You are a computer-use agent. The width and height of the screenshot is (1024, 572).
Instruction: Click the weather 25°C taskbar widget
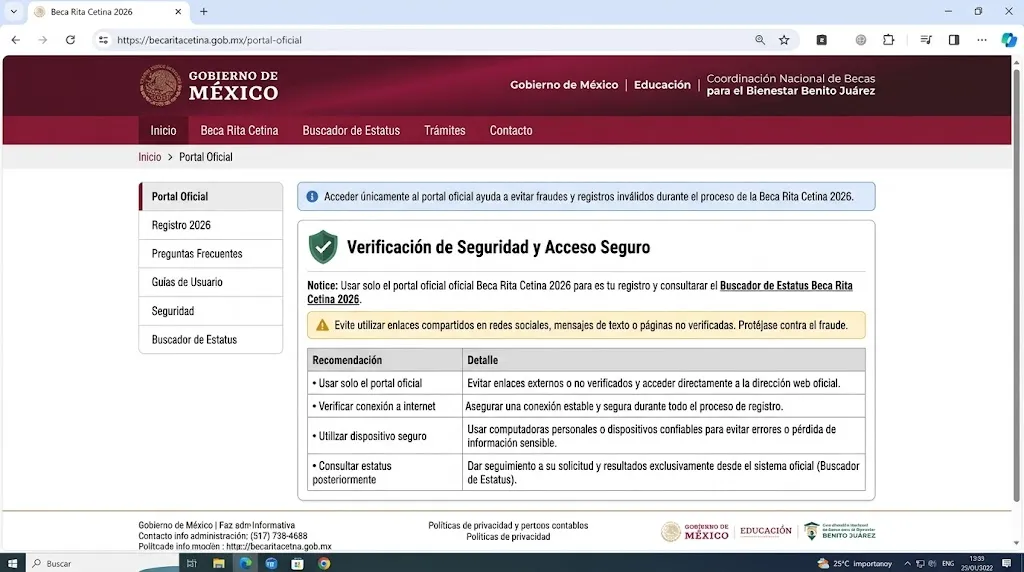pyautogui.click(x=854, y=563)
